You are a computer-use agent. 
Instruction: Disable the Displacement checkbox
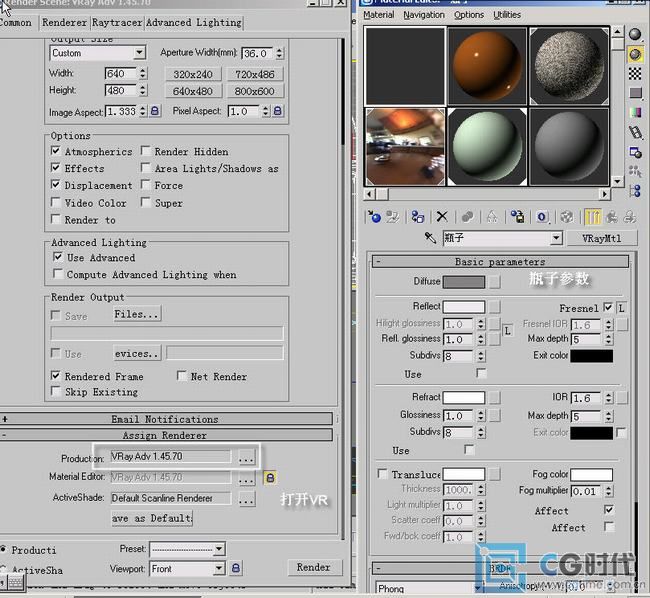[55, 184]
